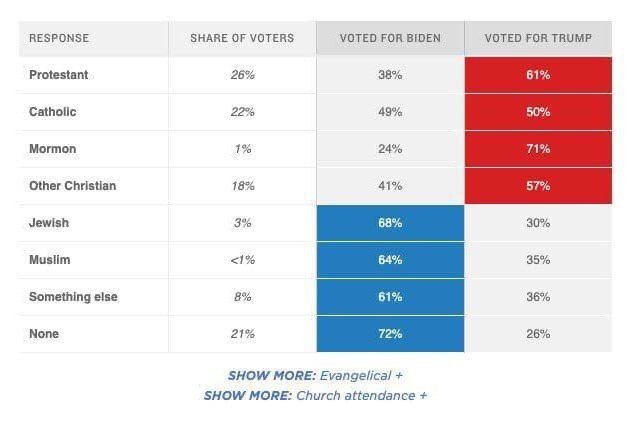Click the Muslim row label

tap(50, 260)
